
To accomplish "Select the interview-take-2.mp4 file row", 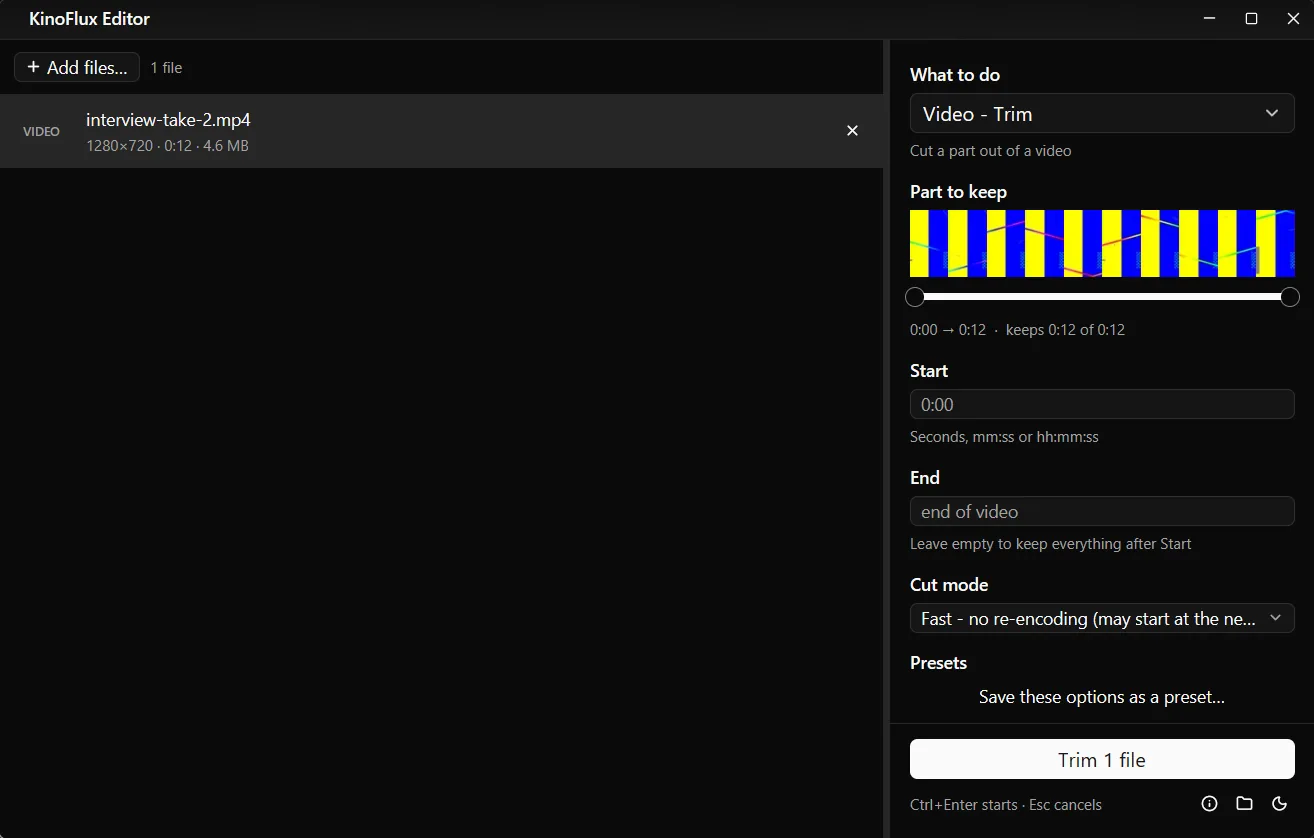I will click(441, 131).
